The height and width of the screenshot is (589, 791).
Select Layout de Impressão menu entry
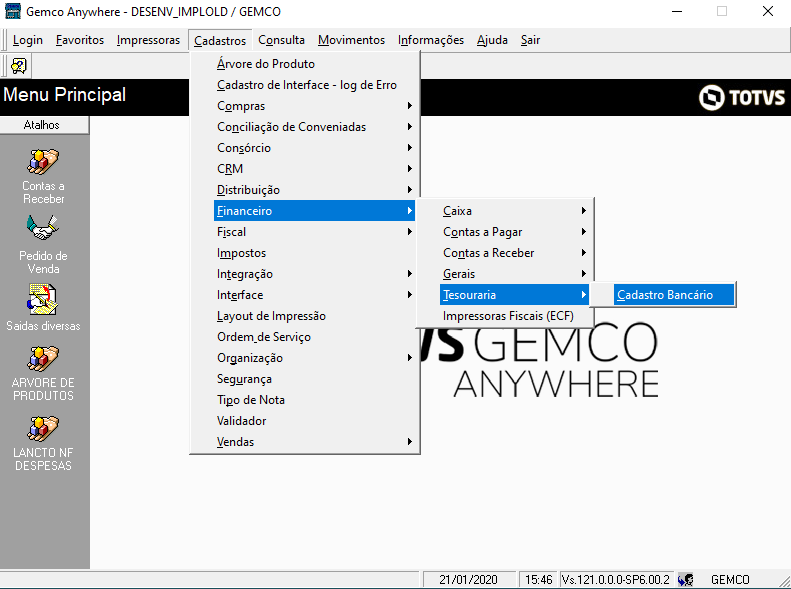(x=314, y=316)
